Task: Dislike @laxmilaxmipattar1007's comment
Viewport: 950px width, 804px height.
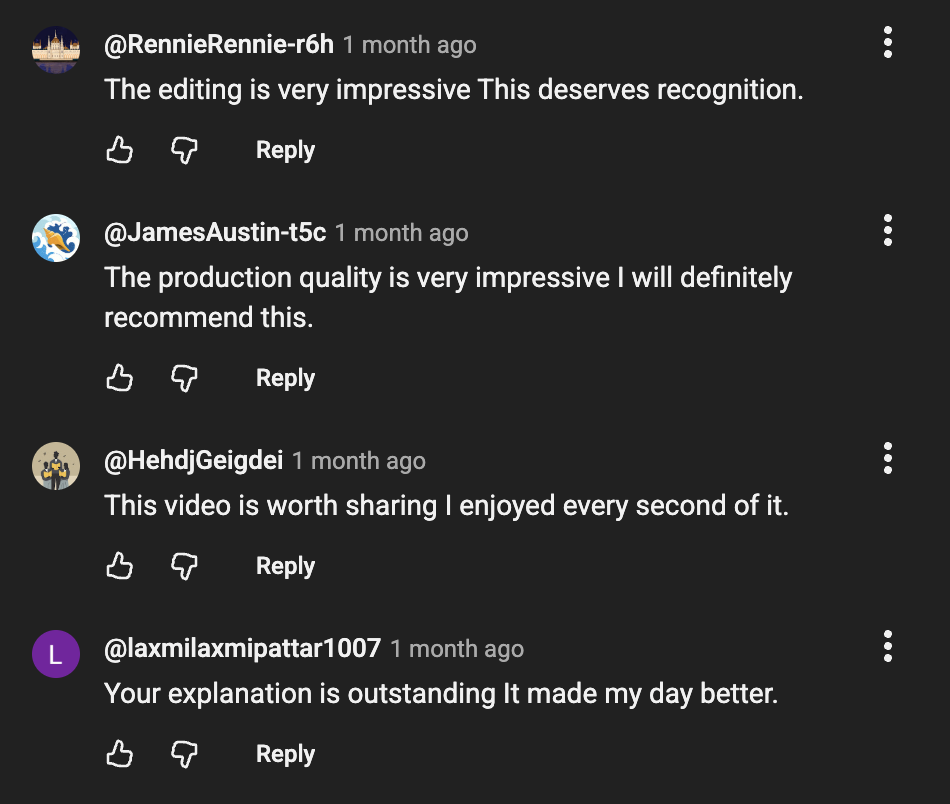Action: [x=184, y=754]
